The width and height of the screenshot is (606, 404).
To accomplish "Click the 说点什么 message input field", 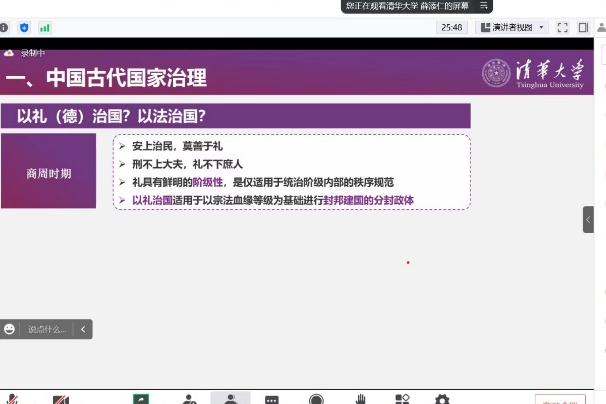I will click(x=47, y=328).
